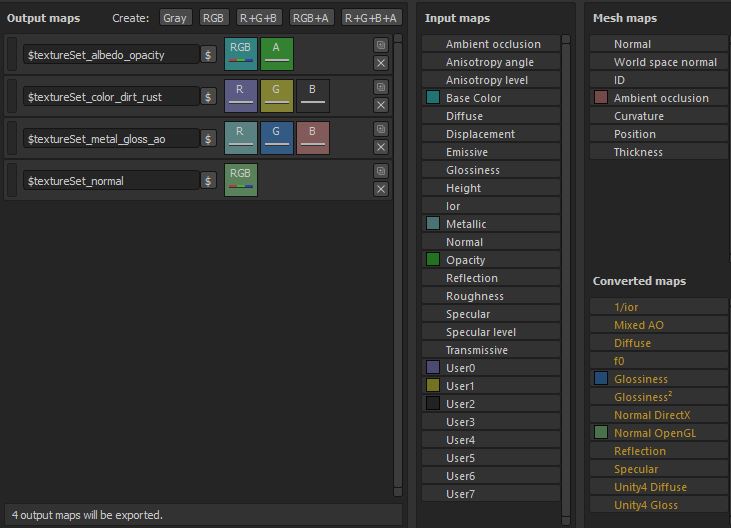Open the $ naming menu for albedo_opacity
The width and height of the screenshot is (731, 528).
[x=208, y=55]
